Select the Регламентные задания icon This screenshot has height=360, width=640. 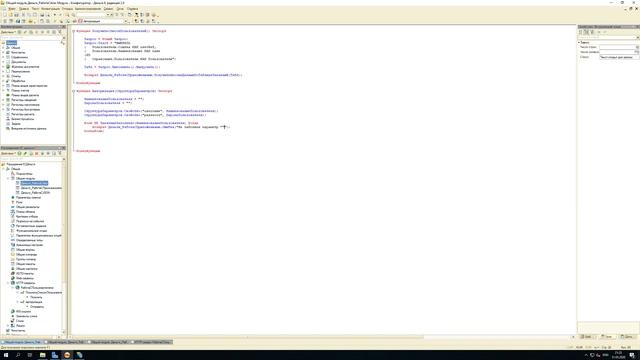pos(13,226)
